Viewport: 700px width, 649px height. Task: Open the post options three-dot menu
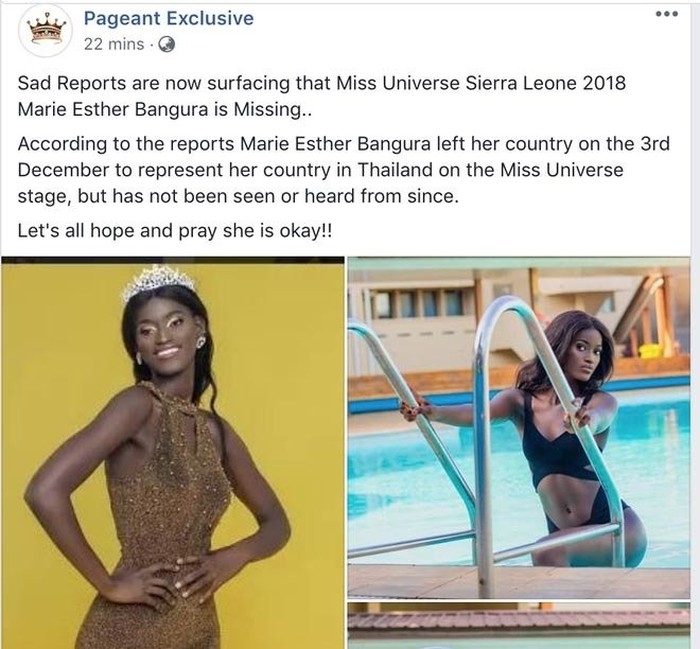tap(667, 14)
